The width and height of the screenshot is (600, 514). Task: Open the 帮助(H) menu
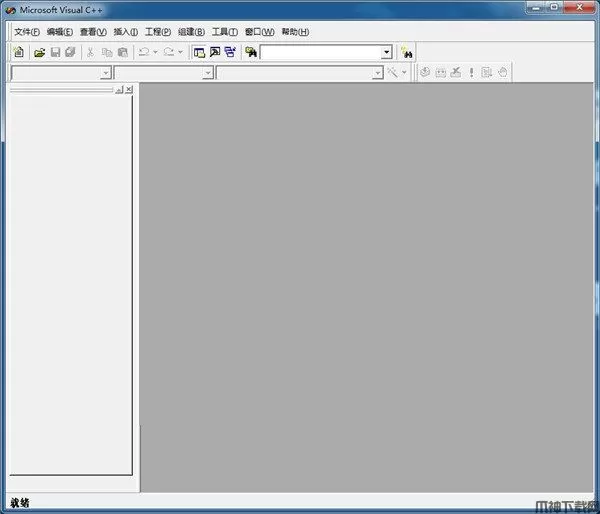(x=295, y=32)
